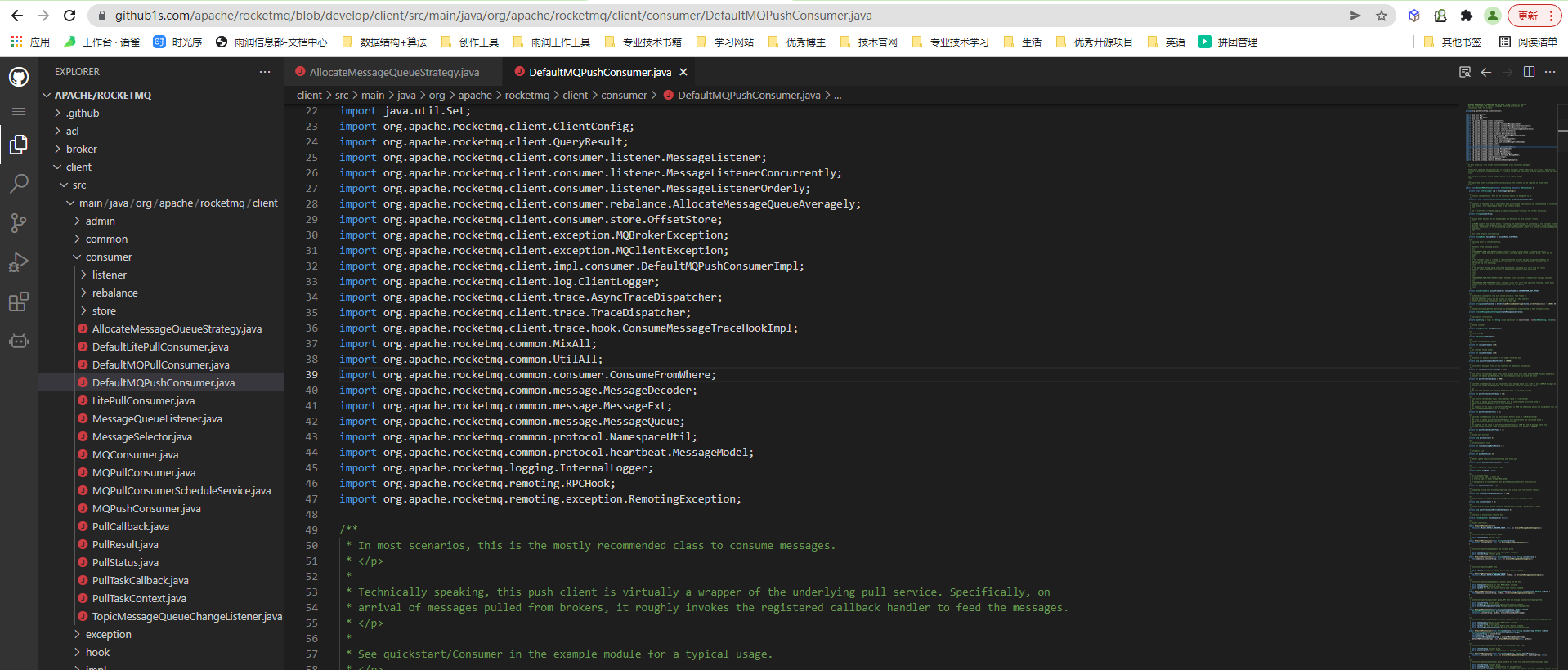Image resolution: width=1568 pixels, height=670 pixels.
Task: Click 'rocketmq' in the breadcrumb path
Action: click(x=527, y=96)
